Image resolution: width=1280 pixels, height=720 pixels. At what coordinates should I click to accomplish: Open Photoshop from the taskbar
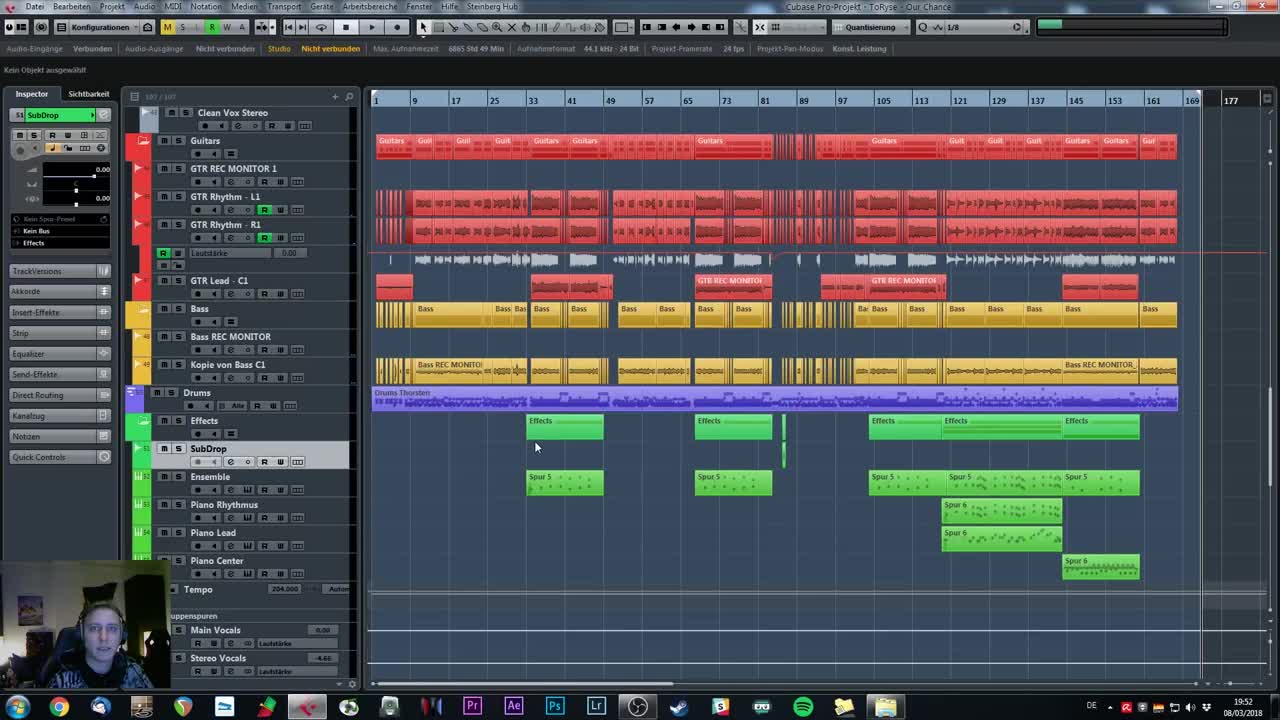point(554,707)
